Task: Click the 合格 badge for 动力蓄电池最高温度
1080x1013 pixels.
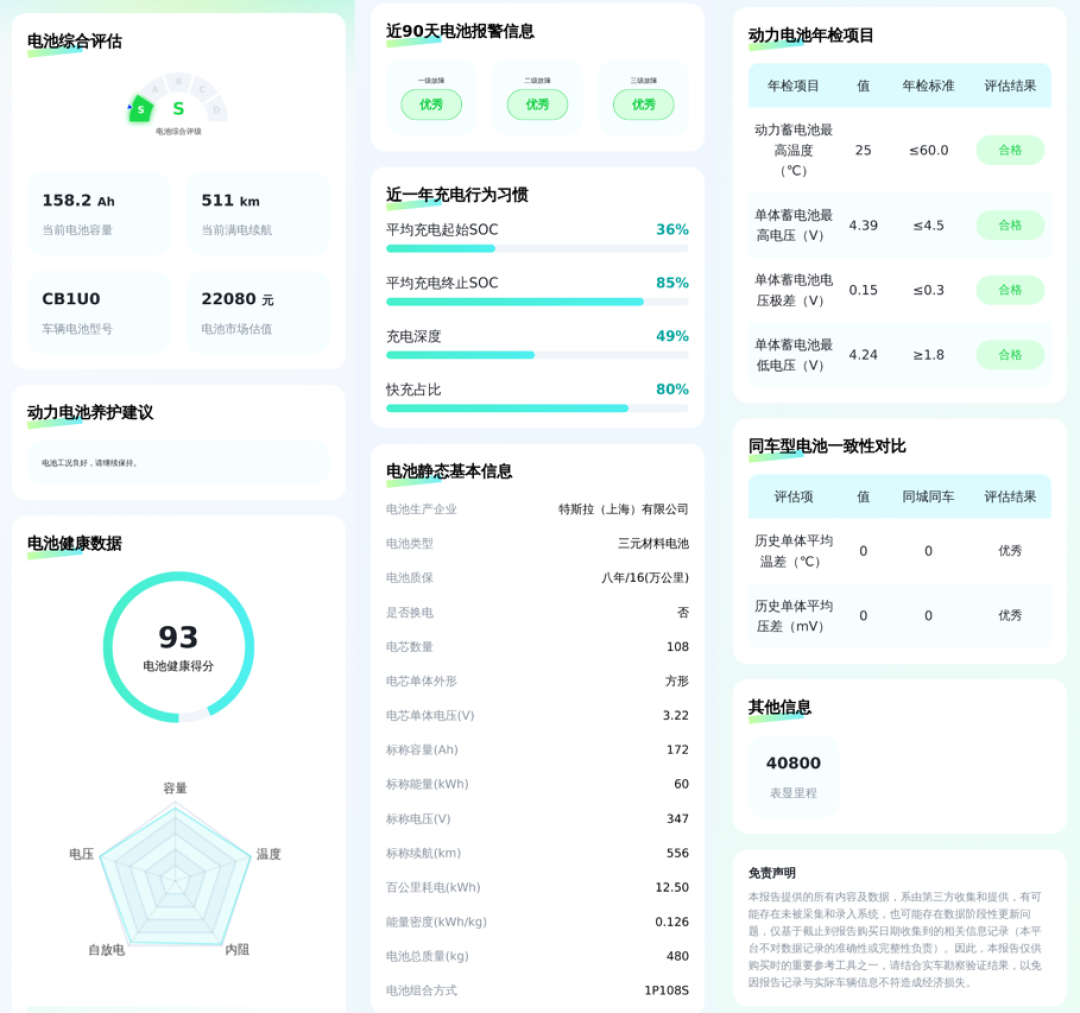Action: point(1010,150)
